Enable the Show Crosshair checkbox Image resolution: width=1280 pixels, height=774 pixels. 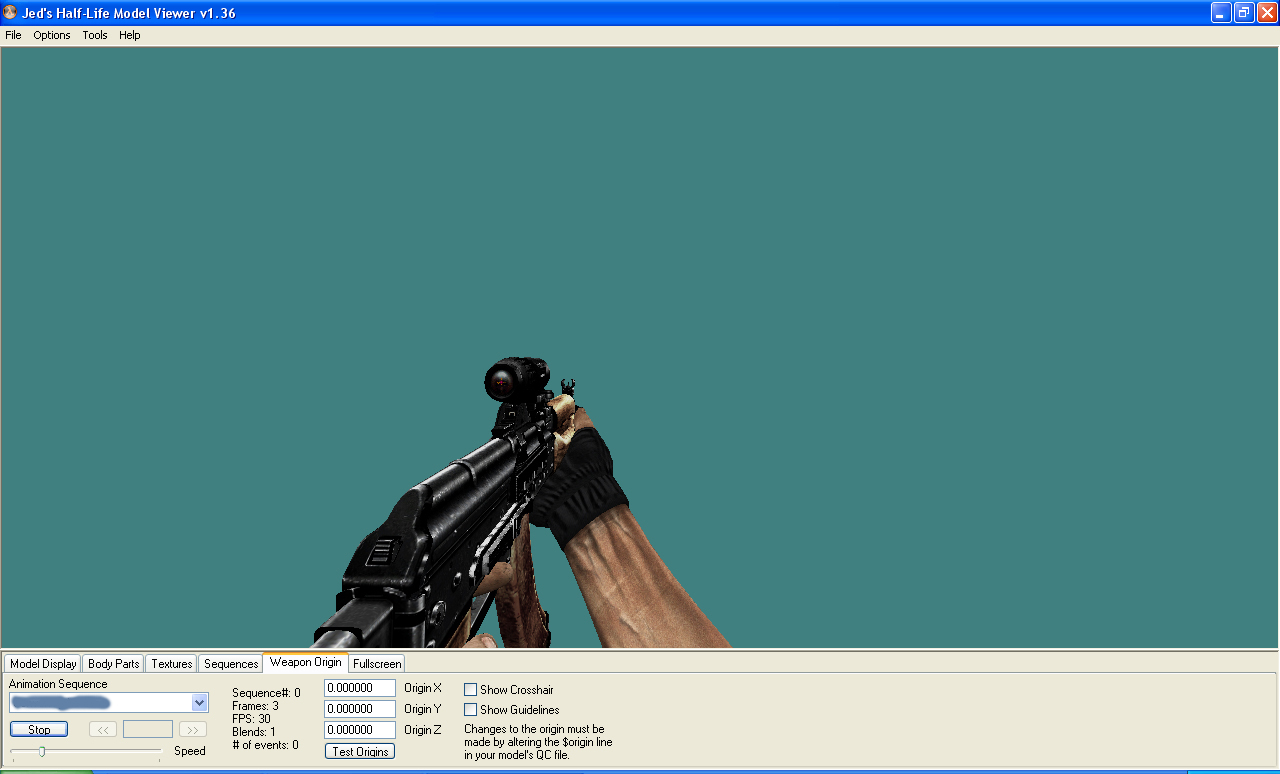tap(471, 690)
